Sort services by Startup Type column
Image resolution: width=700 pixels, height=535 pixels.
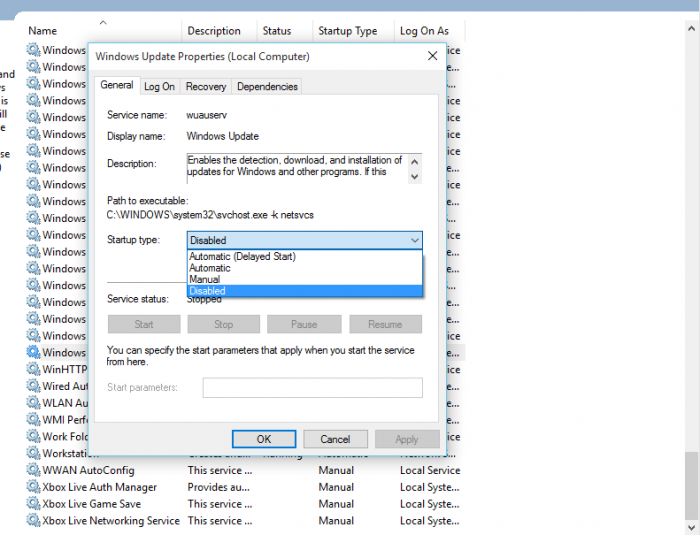tap(353, 31)
